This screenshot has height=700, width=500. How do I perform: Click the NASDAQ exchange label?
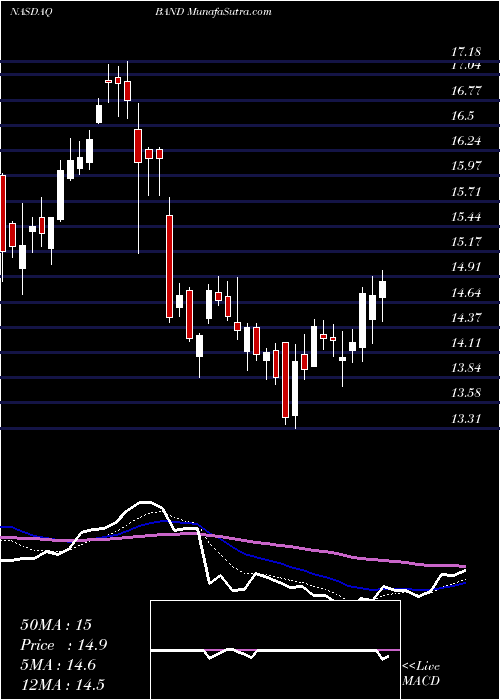(31, 12)
